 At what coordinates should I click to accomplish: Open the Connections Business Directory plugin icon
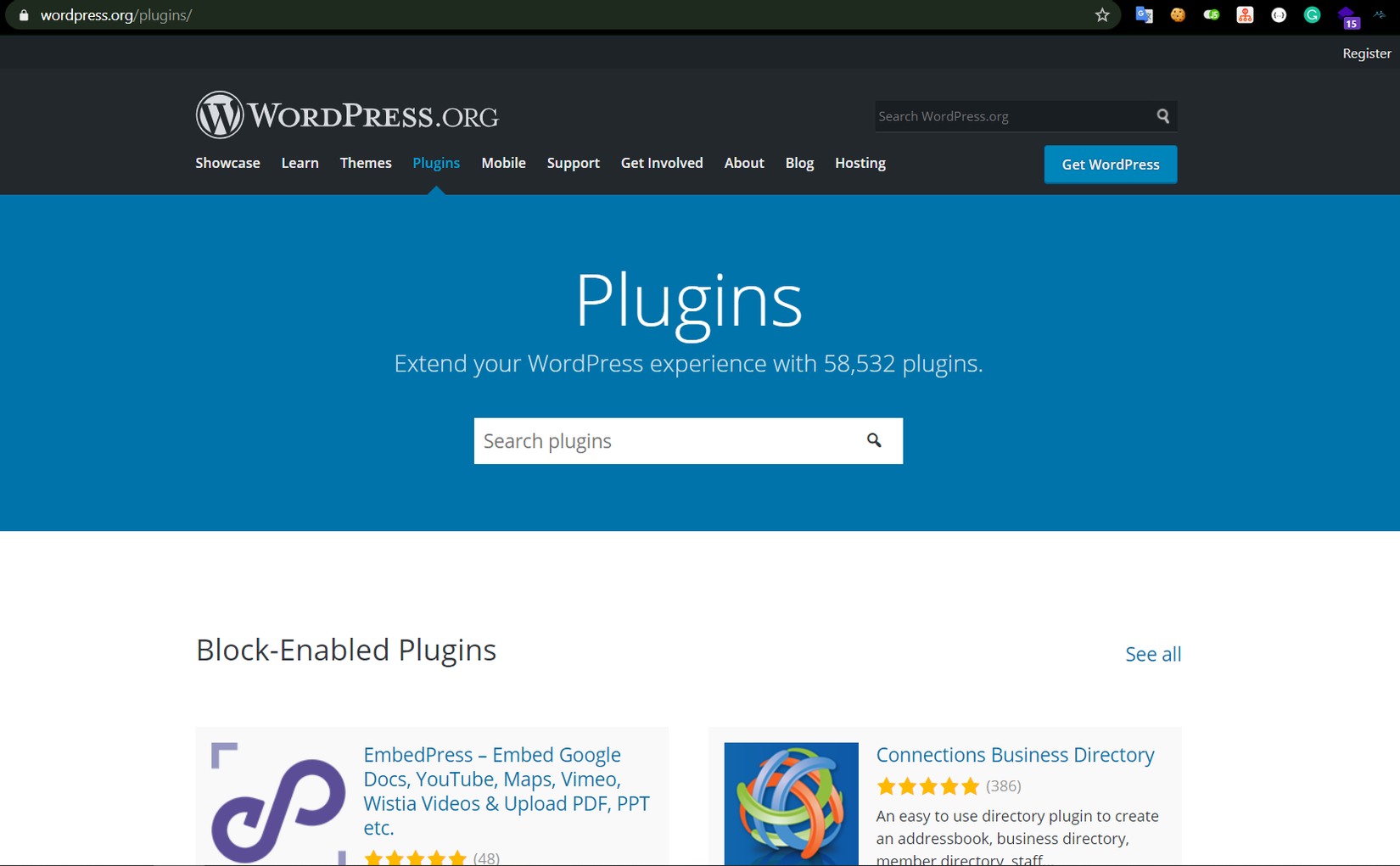click(x=791, y=803)
